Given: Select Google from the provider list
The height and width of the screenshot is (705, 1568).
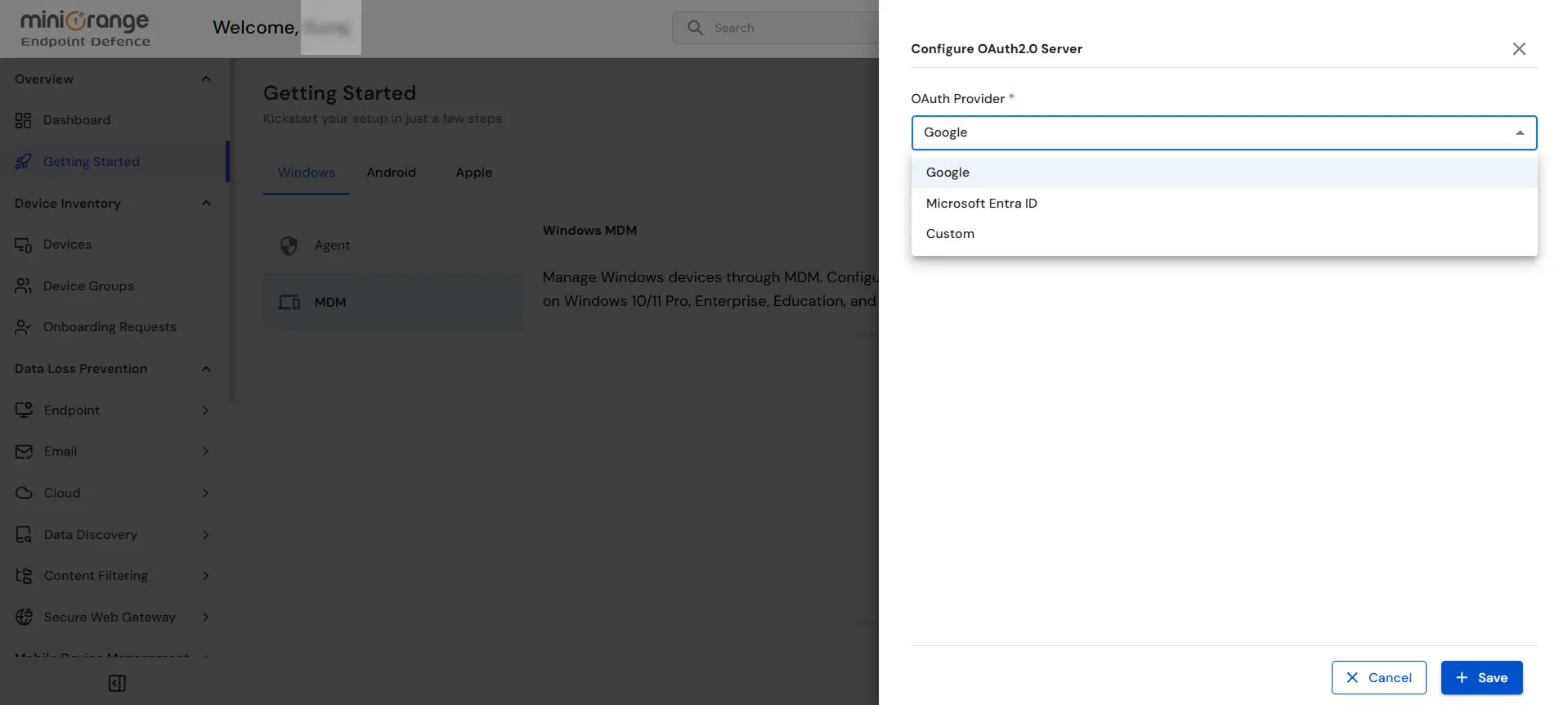Looking at the screenshot, I should point(1224,173).
